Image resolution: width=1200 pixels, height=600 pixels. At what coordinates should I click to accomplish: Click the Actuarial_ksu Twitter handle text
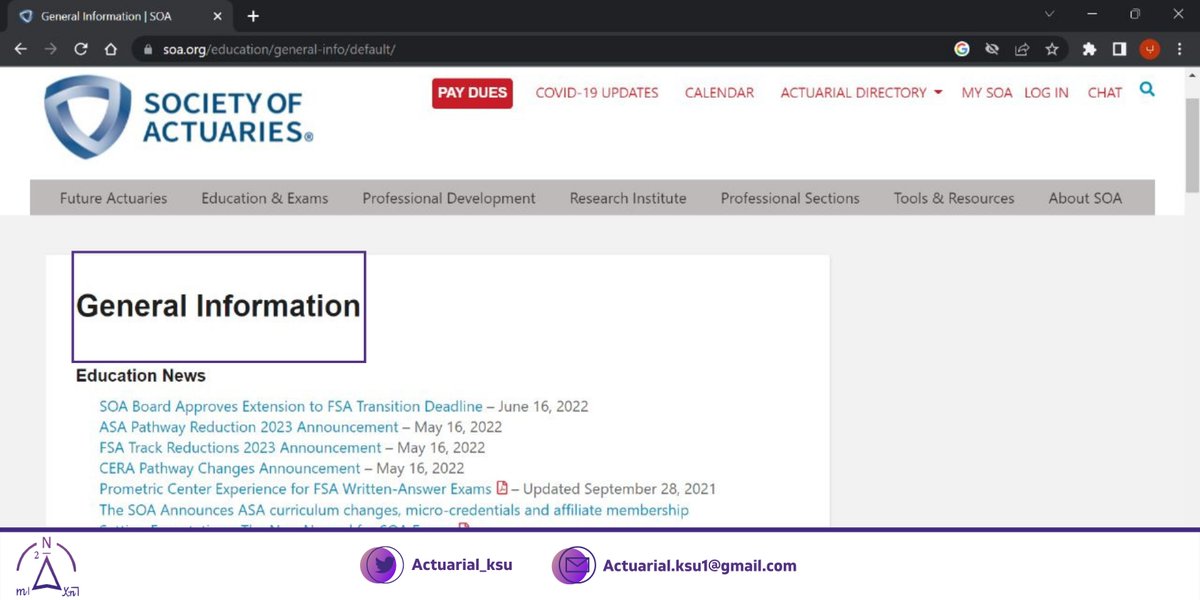click(x=462, y=565)
